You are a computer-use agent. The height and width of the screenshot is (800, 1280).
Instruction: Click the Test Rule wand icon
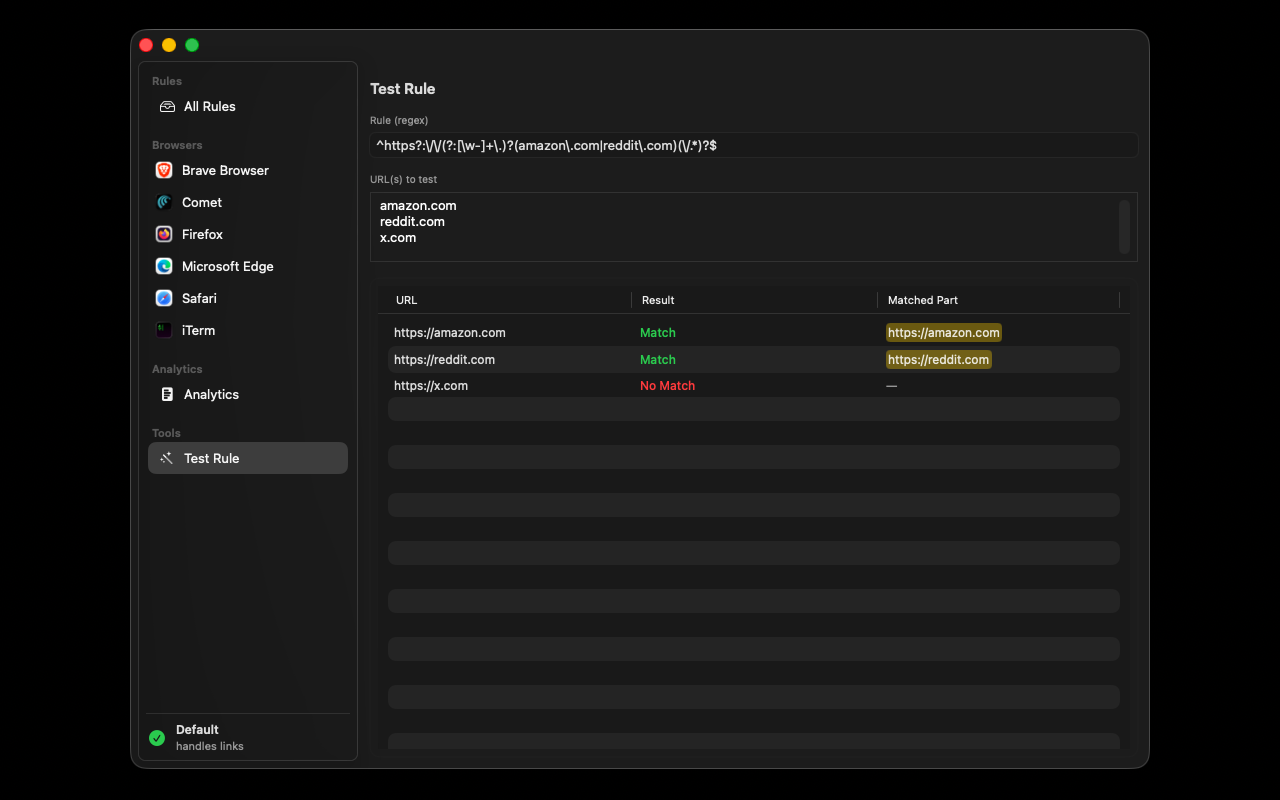167,459
